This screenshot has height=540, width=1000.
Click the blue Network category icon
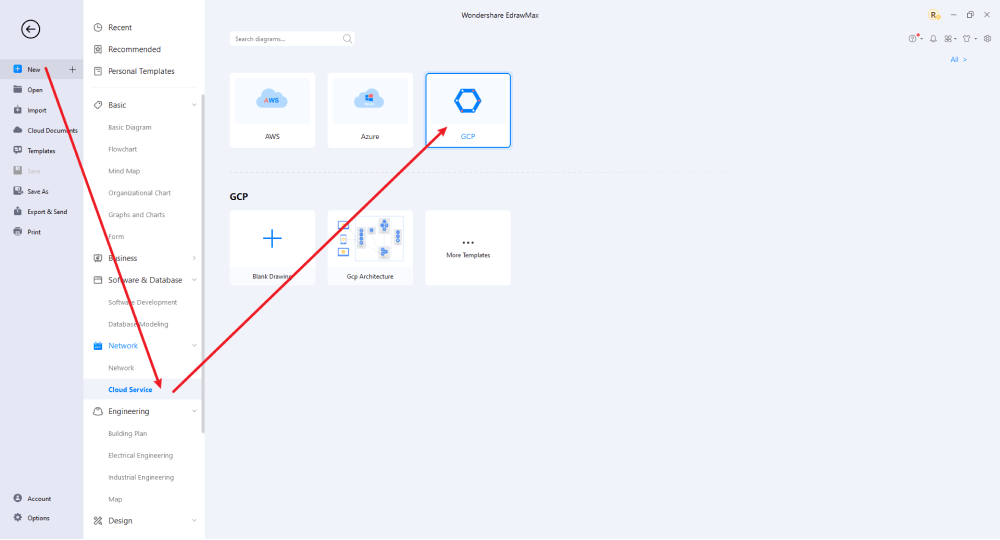click(98, 346)
